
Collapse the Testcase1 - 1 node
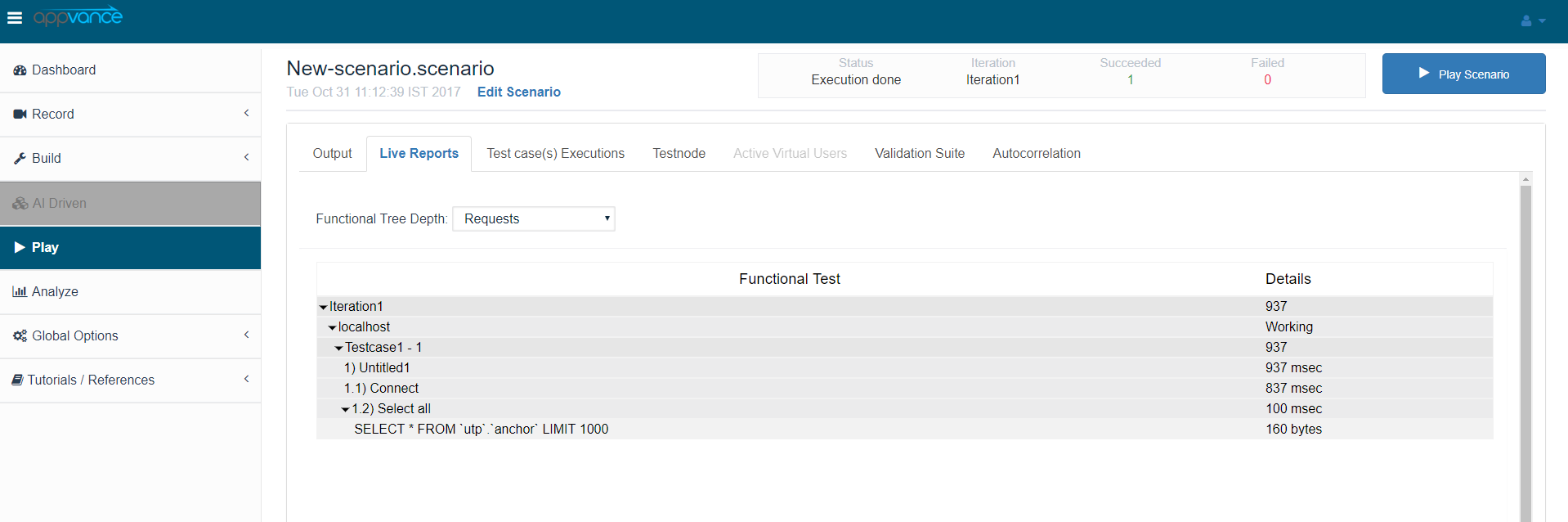pos(339,348)
